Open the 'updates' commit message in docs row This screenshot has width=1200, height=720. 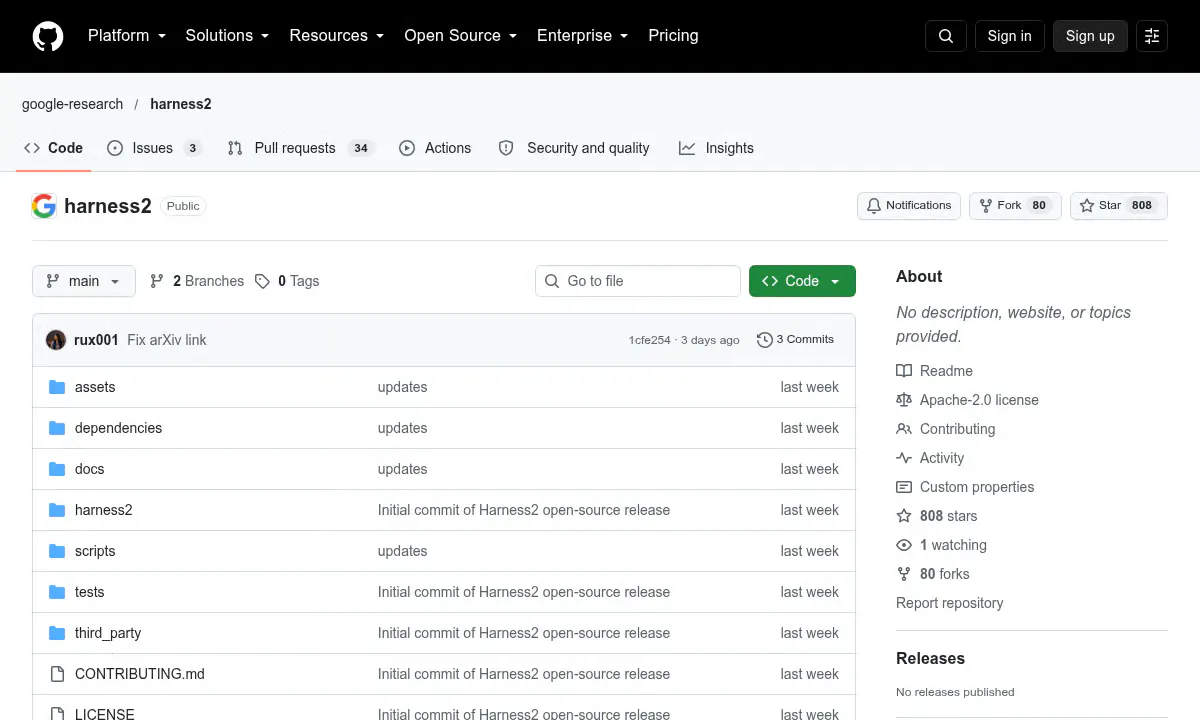pos(402,469)
